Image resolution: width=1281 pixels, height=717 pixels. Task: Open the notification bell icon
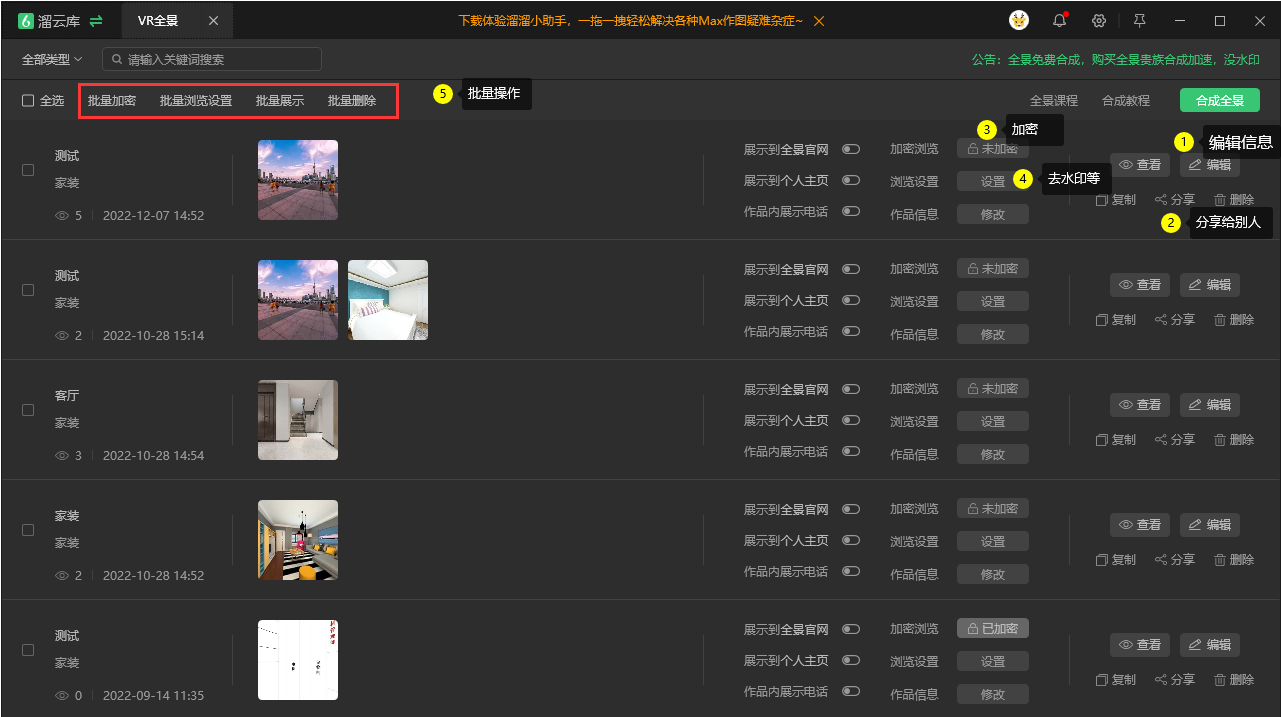click(x=1059, y=20)
